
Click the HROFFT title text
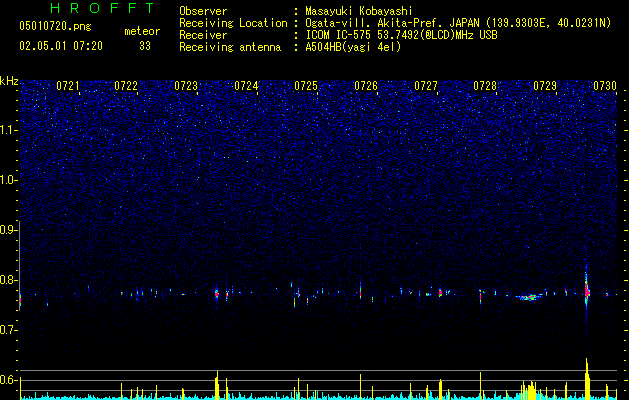pos(102,8)
